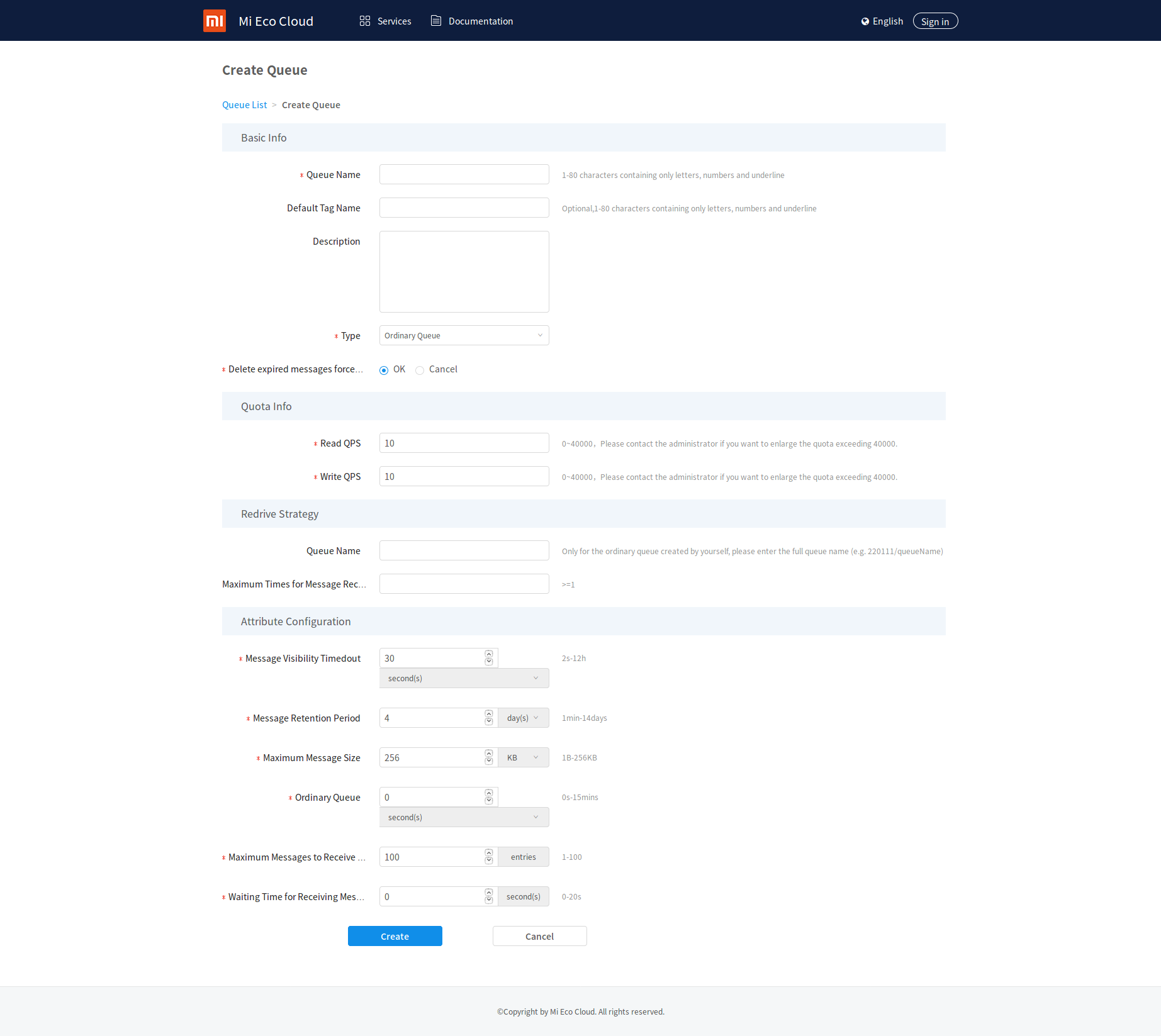Open Ordinary Queue second(s) unit dropdown
This screenshot has height=1036, width=1161.
click(x=464, y=817)
